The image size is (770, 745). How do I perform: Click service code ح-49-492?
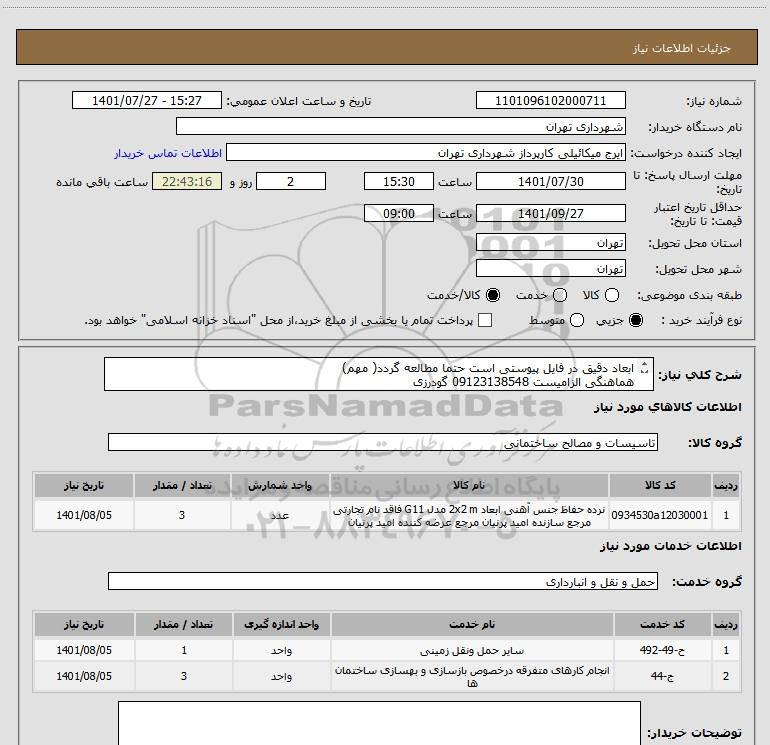click(x=662, y=650)
